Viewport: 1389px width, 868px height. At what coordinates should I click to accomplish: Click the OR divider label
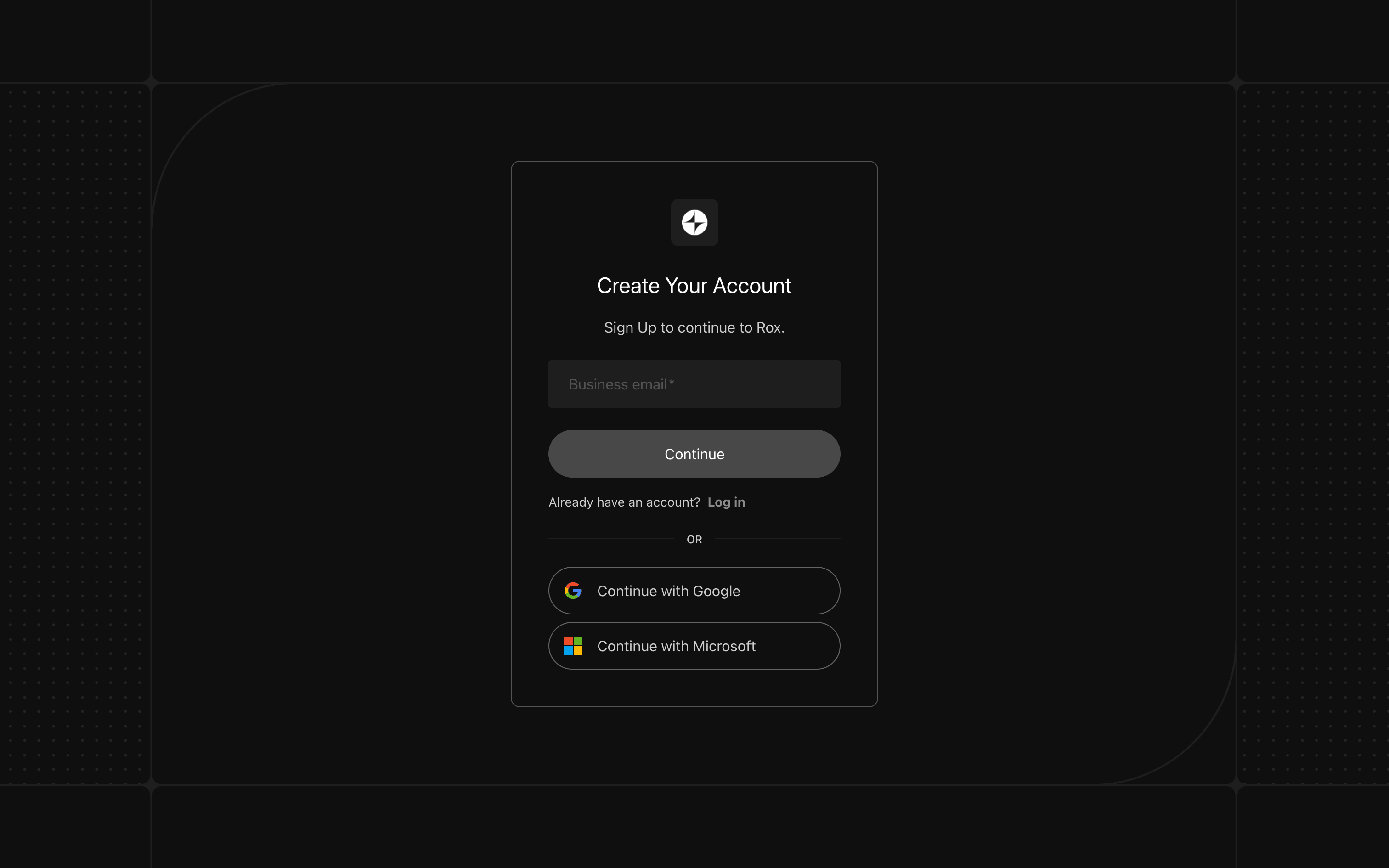click(x=694, y=540)
